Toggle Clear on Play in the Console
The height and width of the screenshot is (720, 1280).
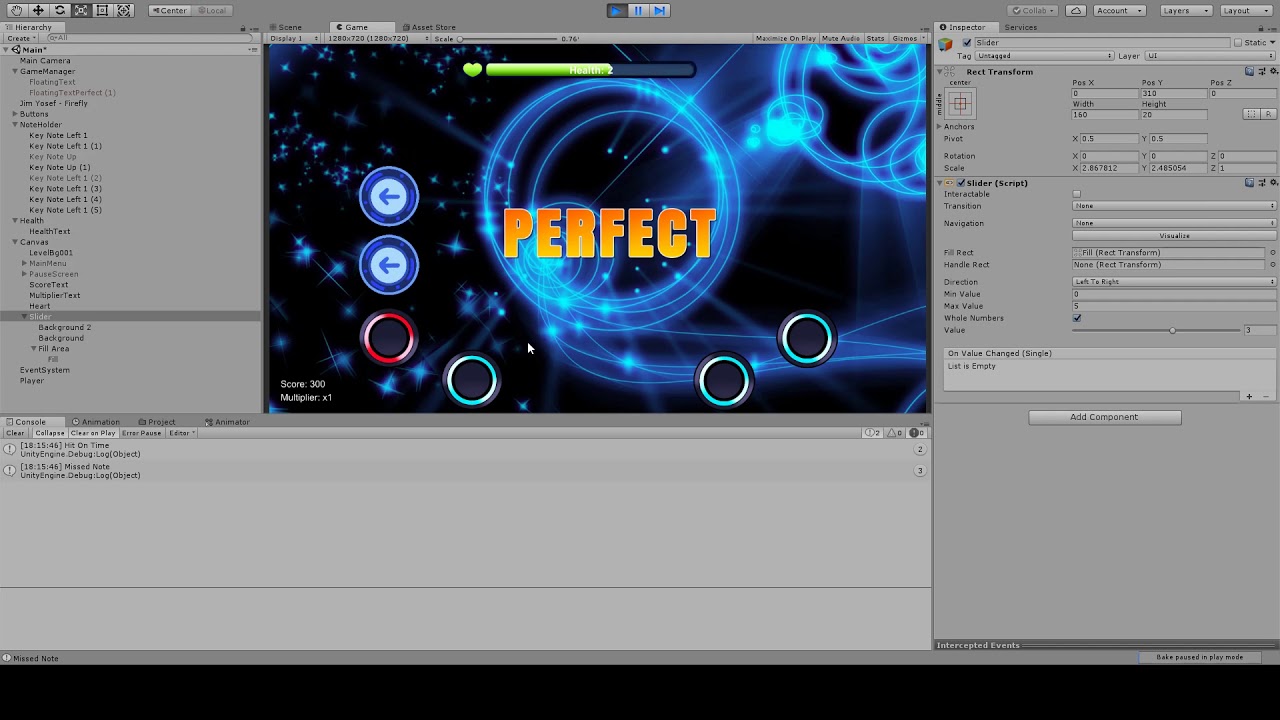click(x=92, y=433)
